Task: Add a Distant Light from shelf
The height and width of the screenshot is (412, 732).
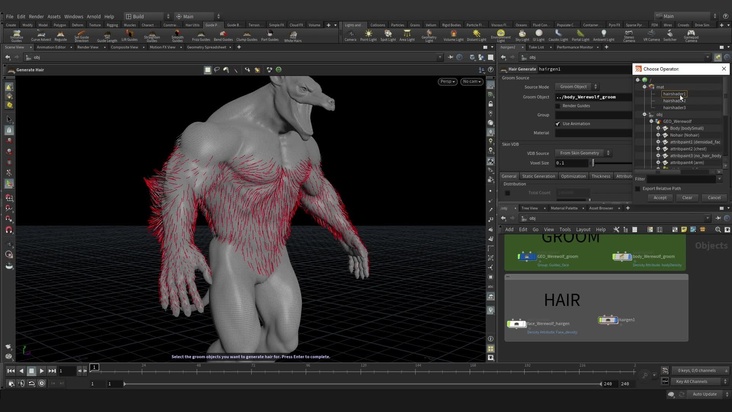Action: pos(476,35)
